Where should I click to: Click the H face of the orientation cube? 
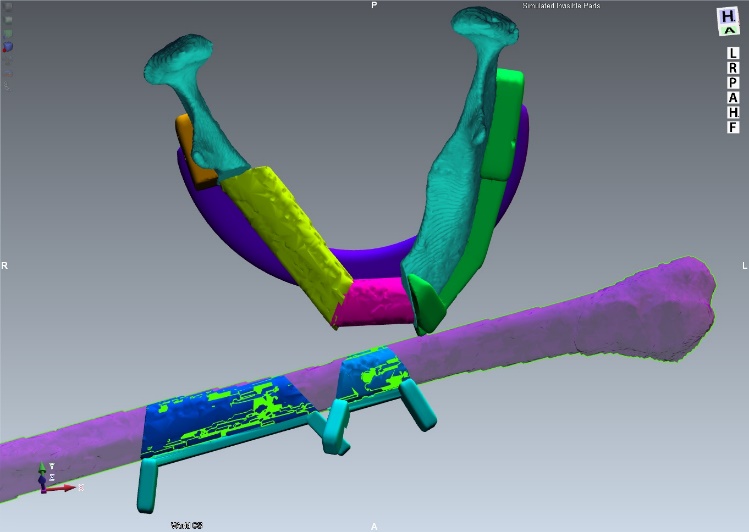(726, 18)
